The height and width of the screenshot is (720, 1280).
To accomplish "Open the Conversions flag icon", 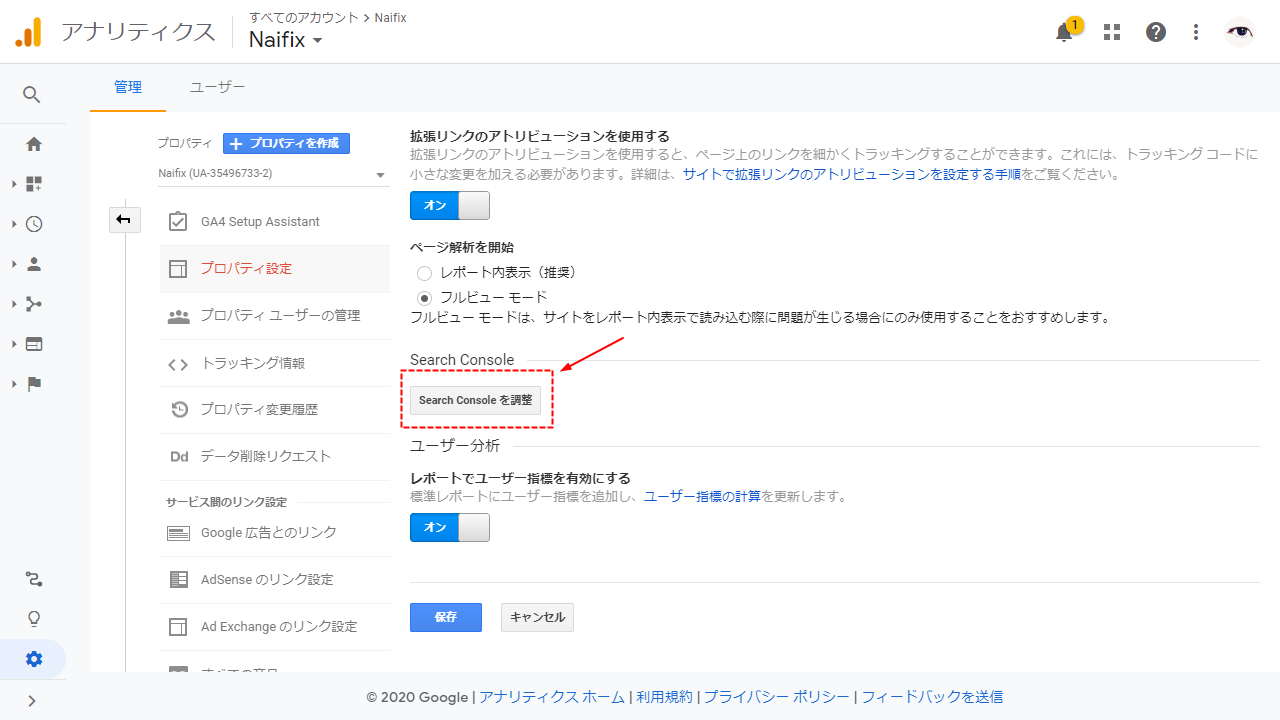I will click(x=34, y=384).
